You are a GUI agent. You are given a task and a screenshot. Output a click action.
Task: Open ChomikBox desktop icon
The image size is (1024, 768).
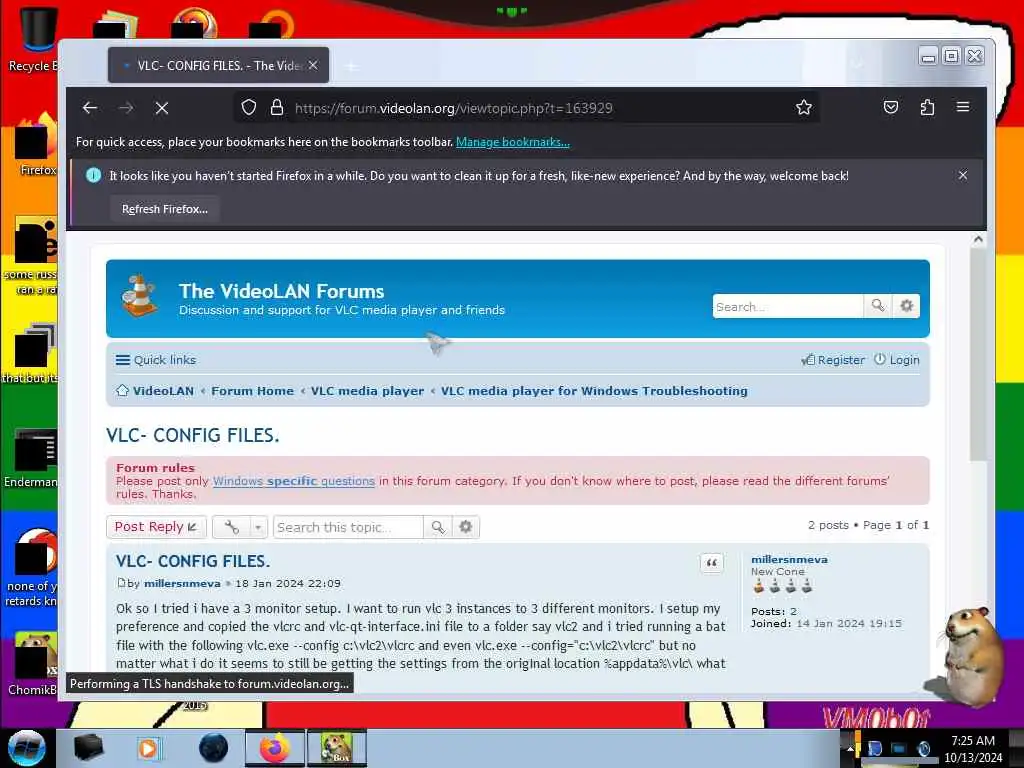(x=33, y=664)
